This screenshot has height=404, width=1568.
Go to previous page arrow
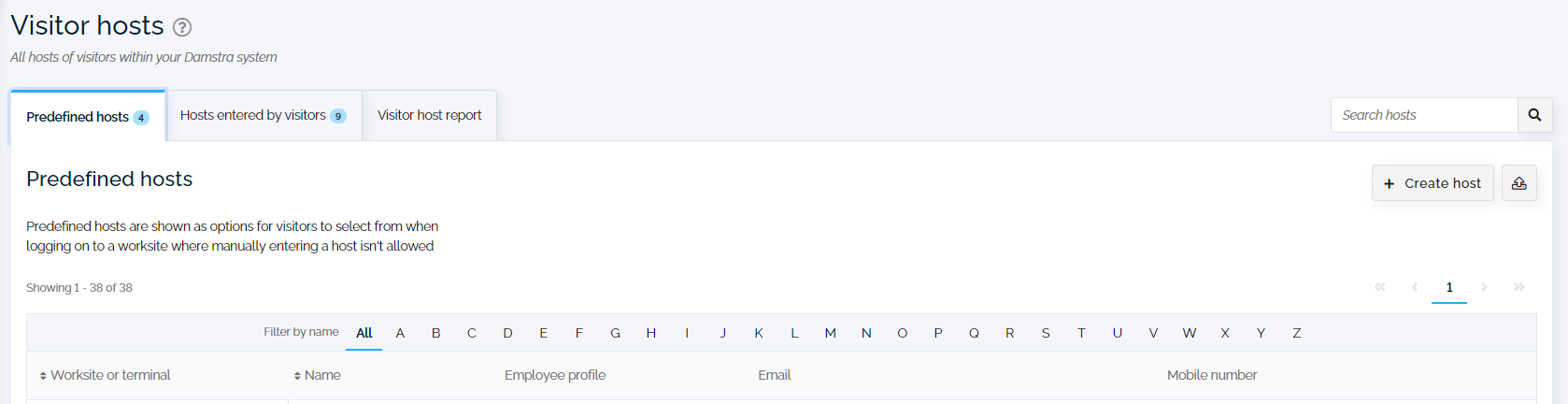pos(1415,287)
